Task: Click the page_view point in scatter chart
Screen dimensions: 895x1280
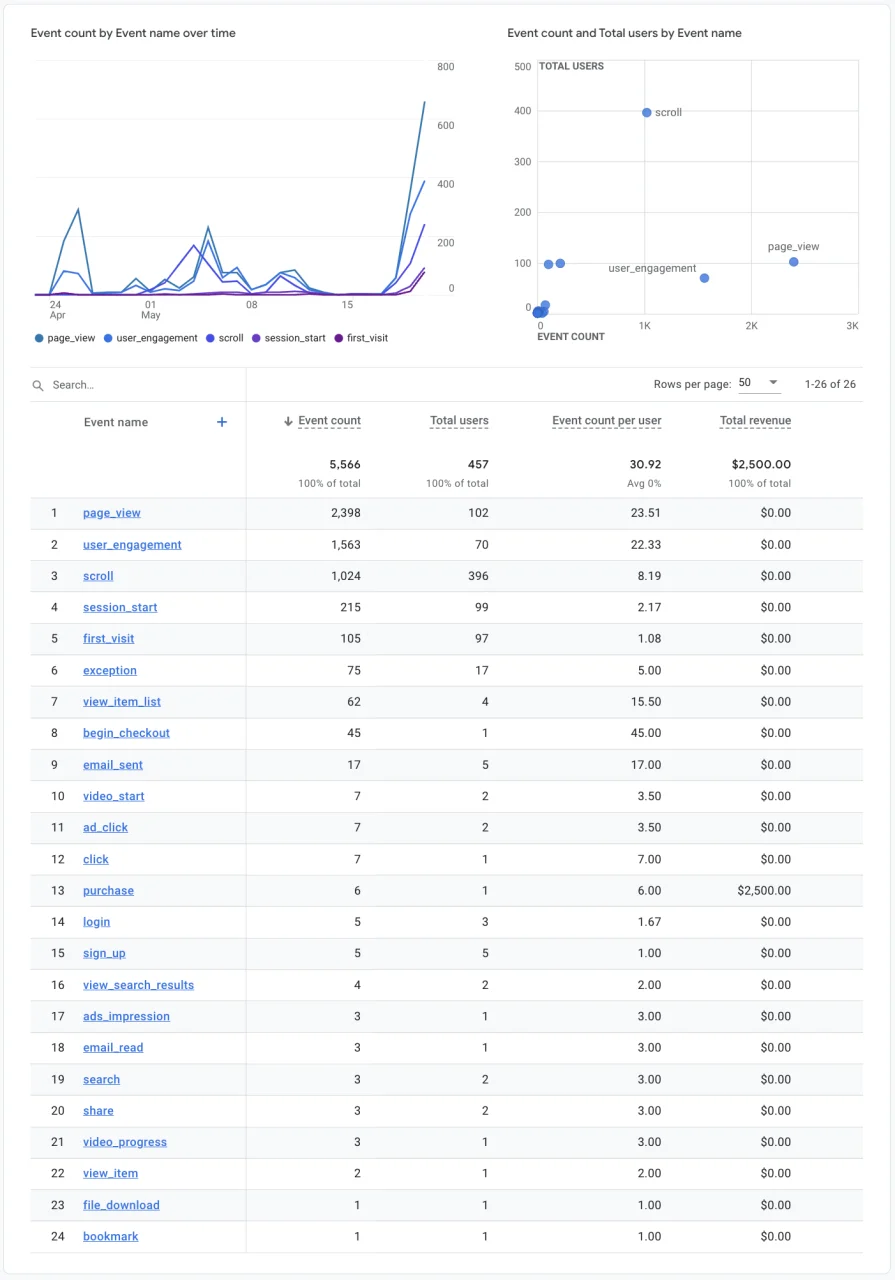Action: pyautogui.click(x=793, y=262)
